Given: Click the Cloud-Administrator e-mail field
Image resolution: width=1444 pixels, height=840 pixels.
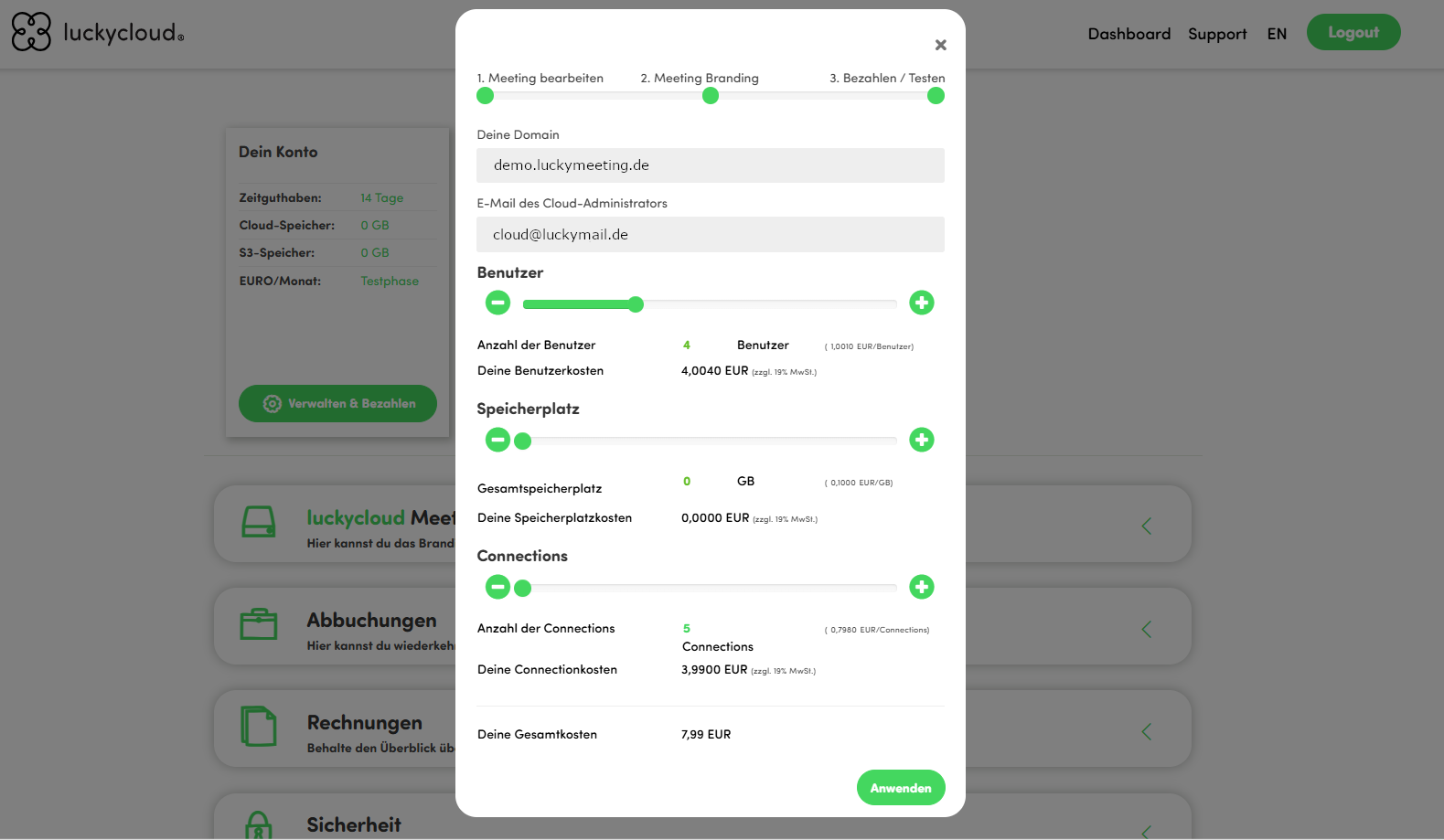Looking at the screenshot, I should [x=711, y=234].
